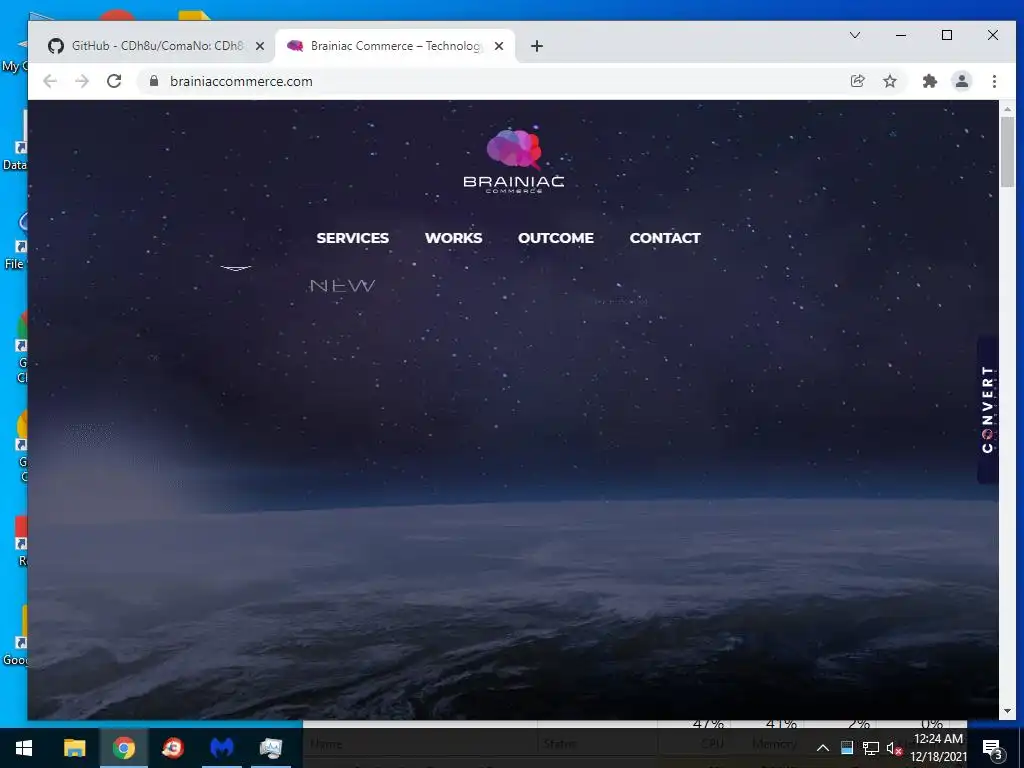Open the Extensions puzzle icon
1024x768 pixels.
click(929, 81)
